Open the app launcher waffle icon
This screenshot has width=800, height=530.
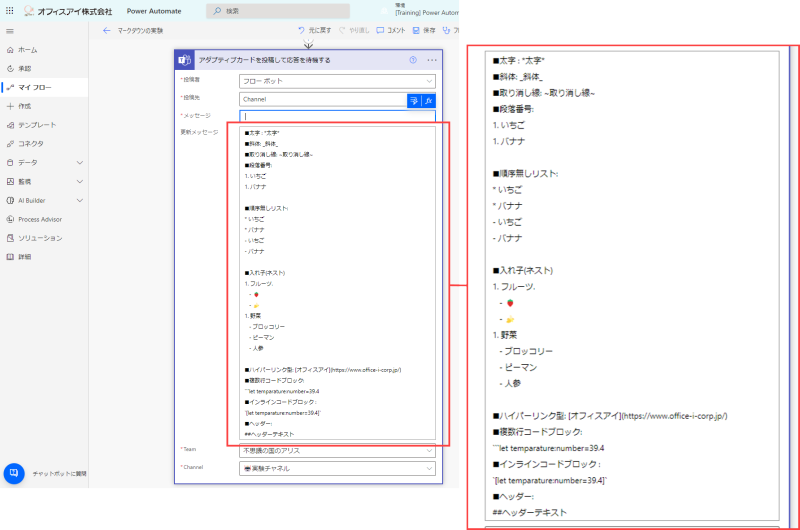[x=10, y=11]
